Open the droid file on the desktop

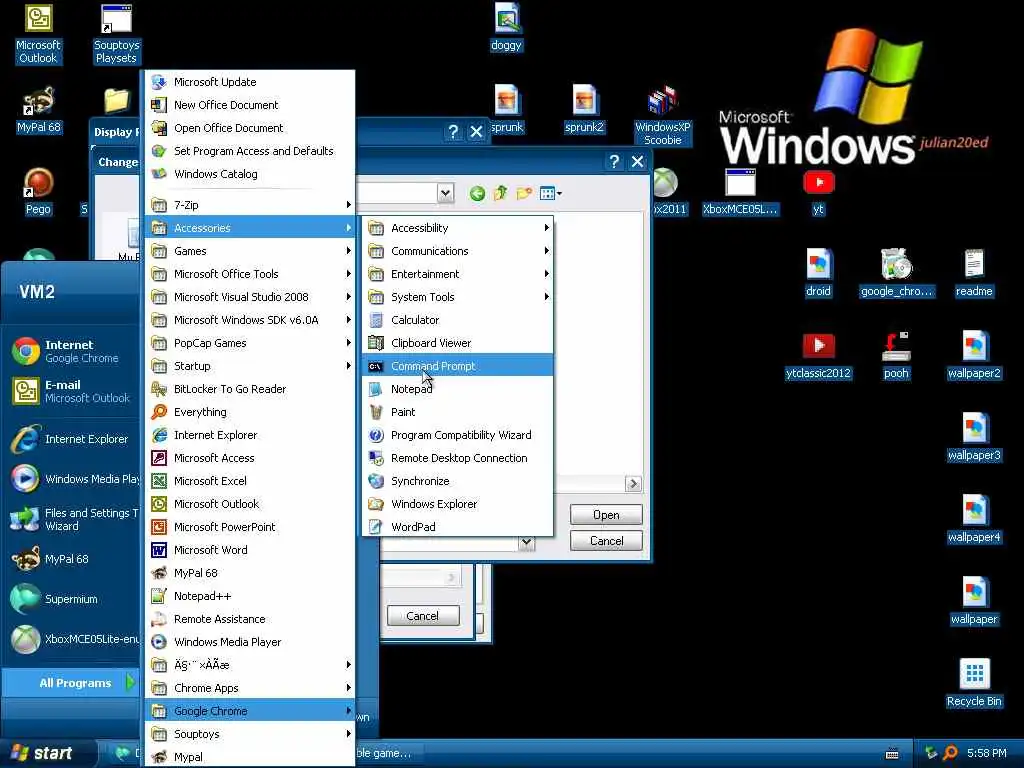[x=818, y=273]
